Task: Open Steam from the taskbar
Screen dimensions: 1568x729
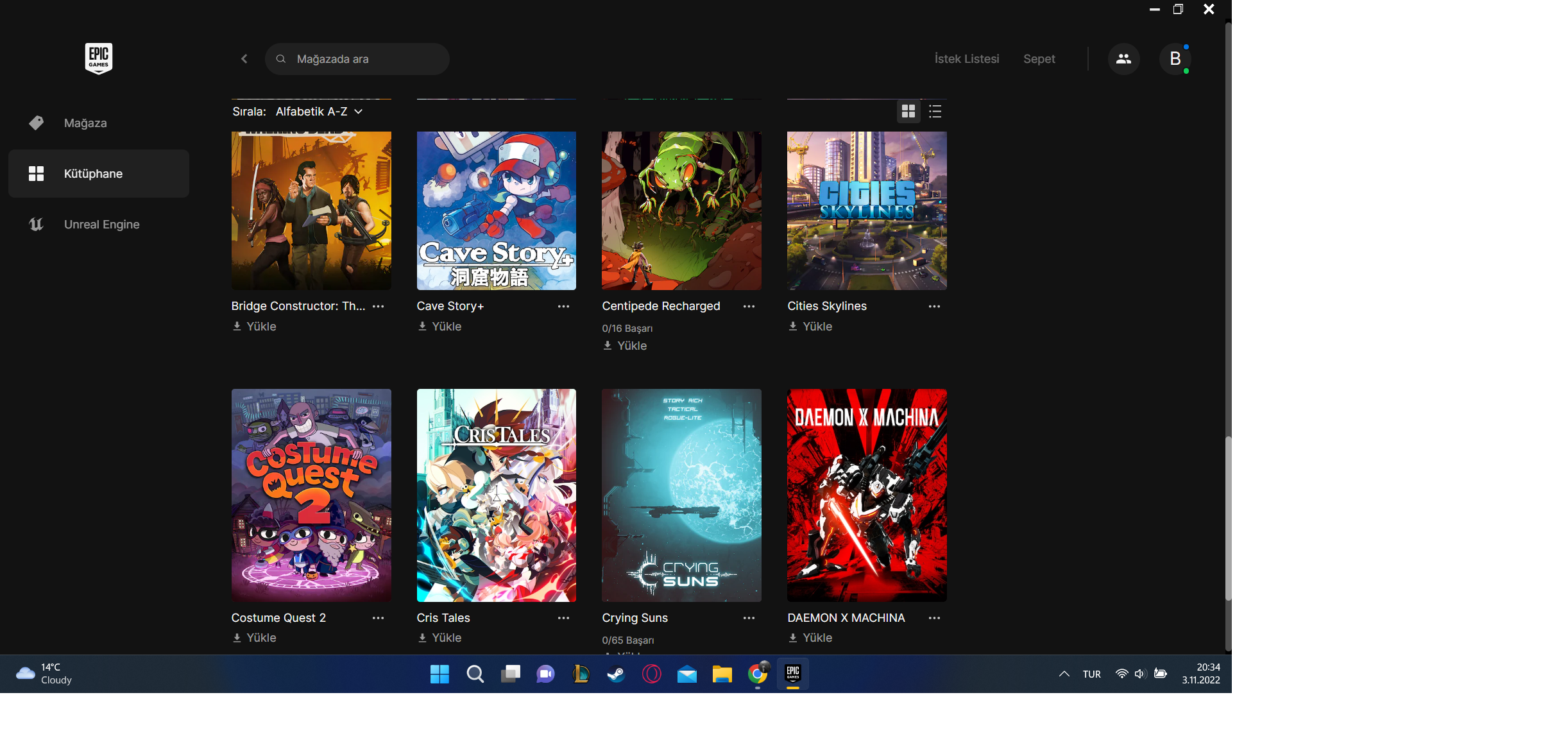Action: (x=617, y=674)
